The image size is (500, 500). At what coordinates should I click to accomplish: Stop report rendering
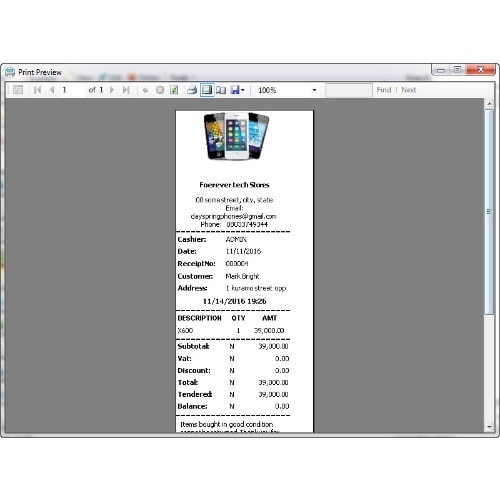(x=160, y=90)
